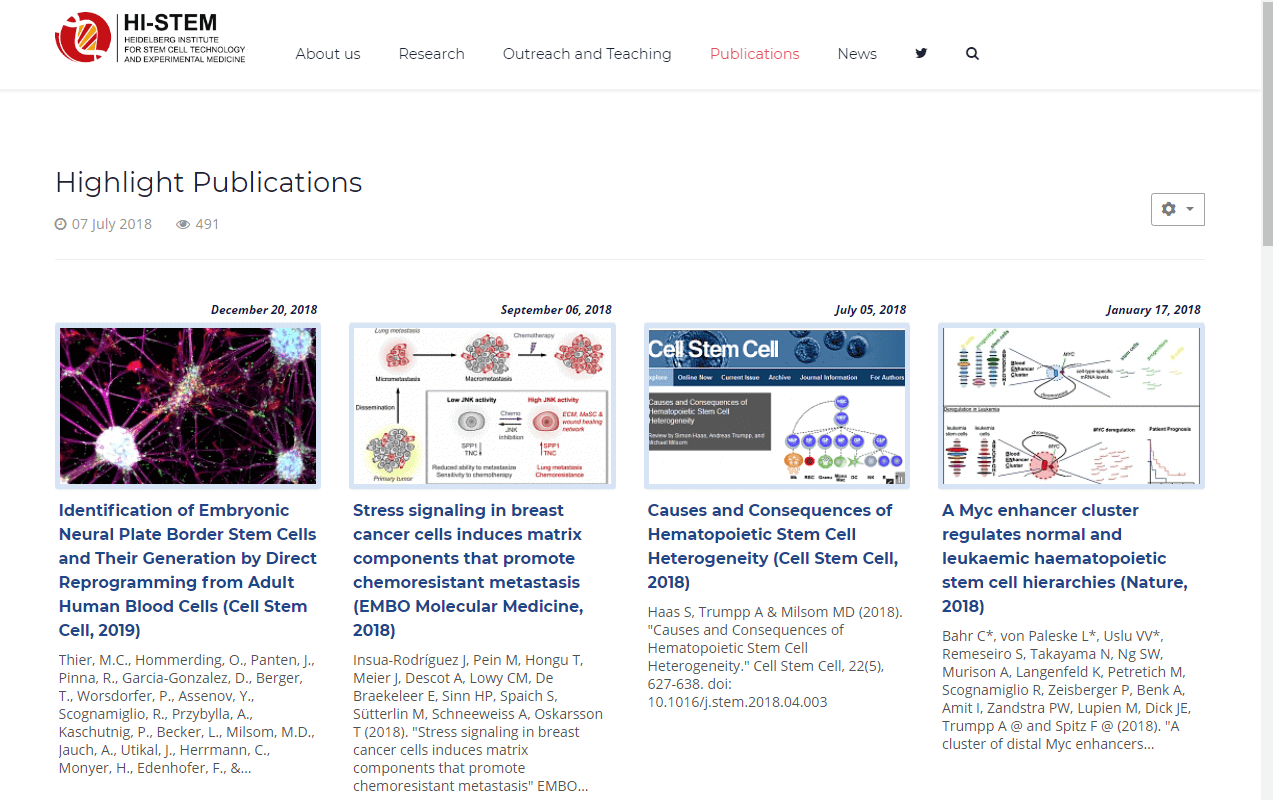Open the breast cancer metastasis diagram thumbnail
1273x800 pixels.
[482, 406]
